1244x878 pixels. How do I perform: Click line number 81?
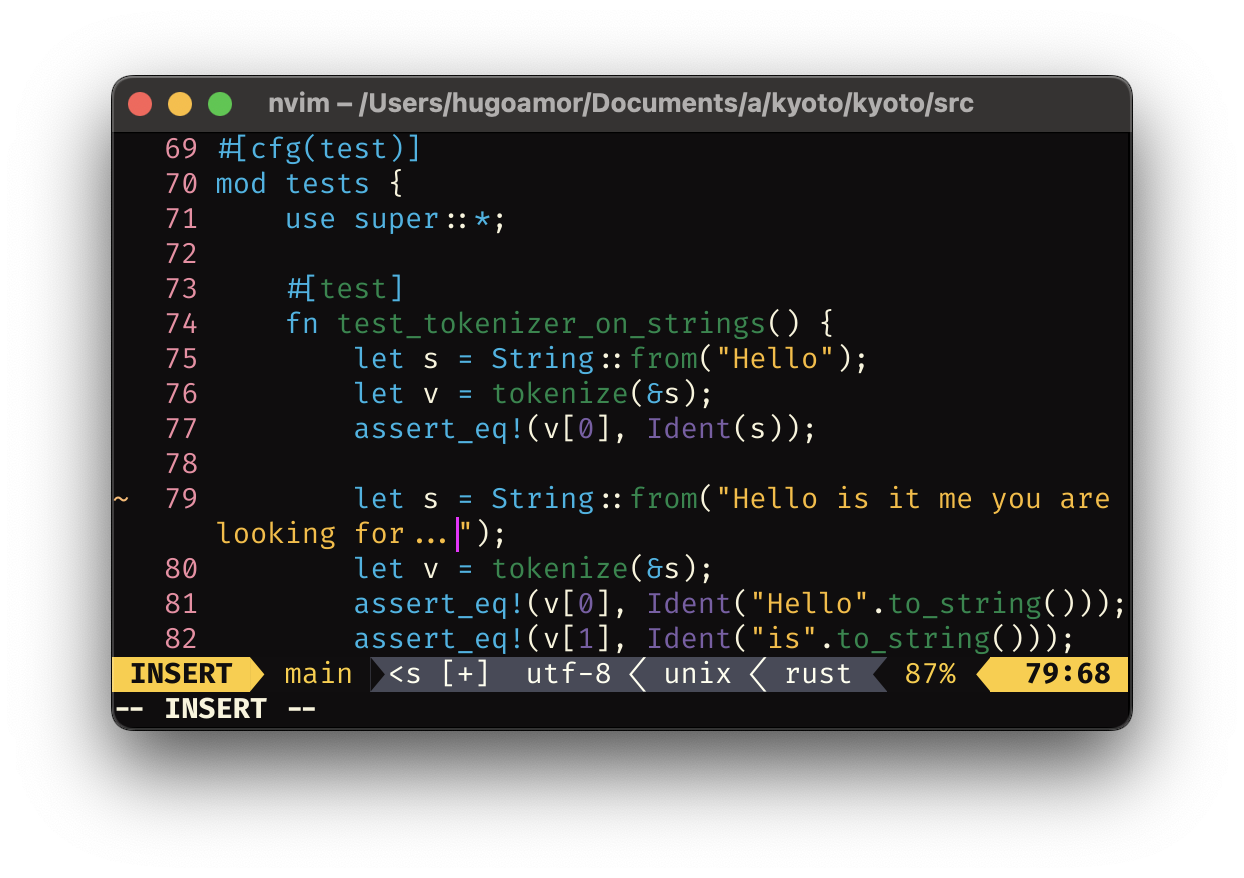(181, 604)
